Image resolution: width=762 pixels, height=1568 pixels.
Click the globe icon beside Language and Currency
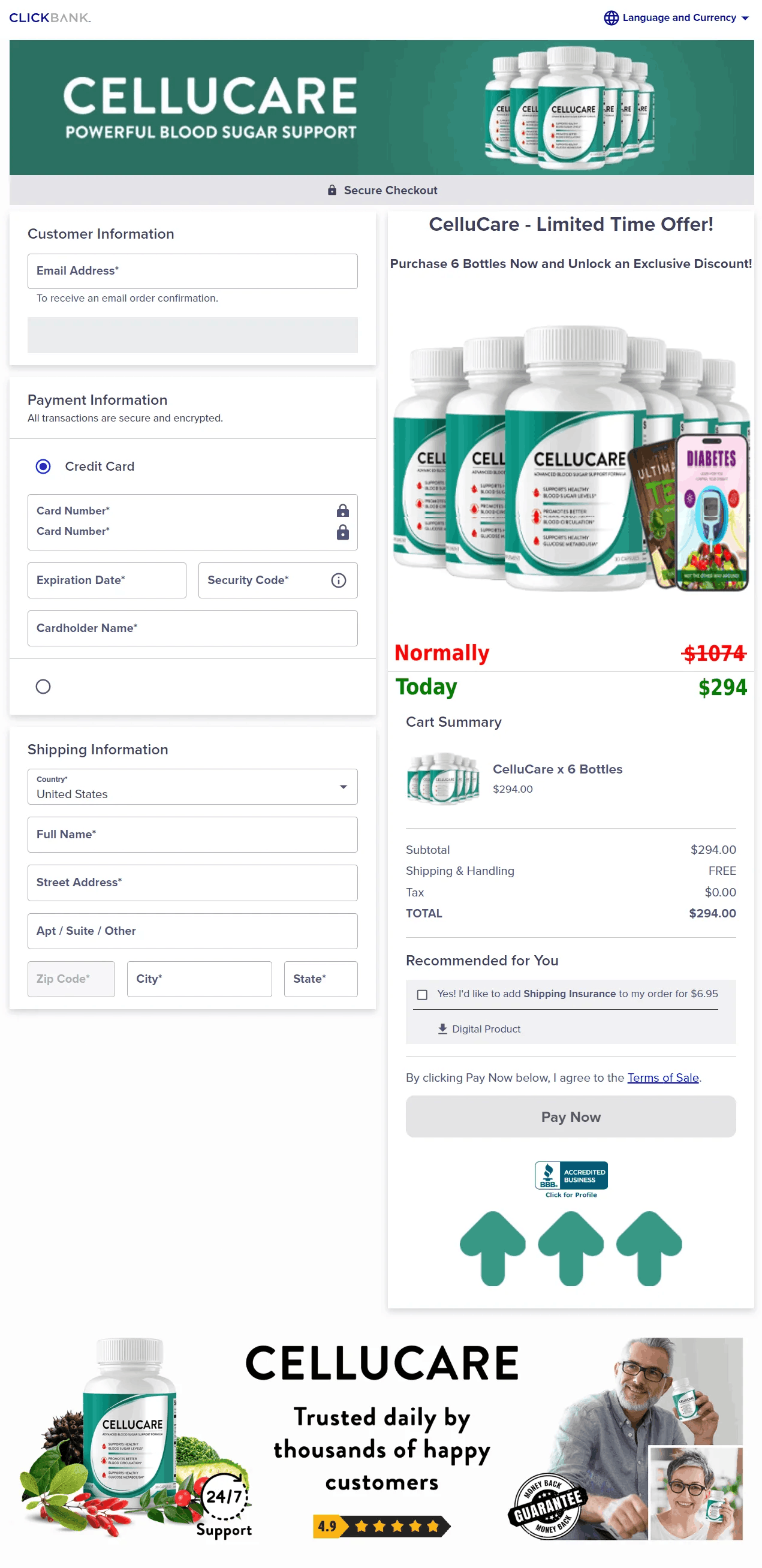click(611, 17)
